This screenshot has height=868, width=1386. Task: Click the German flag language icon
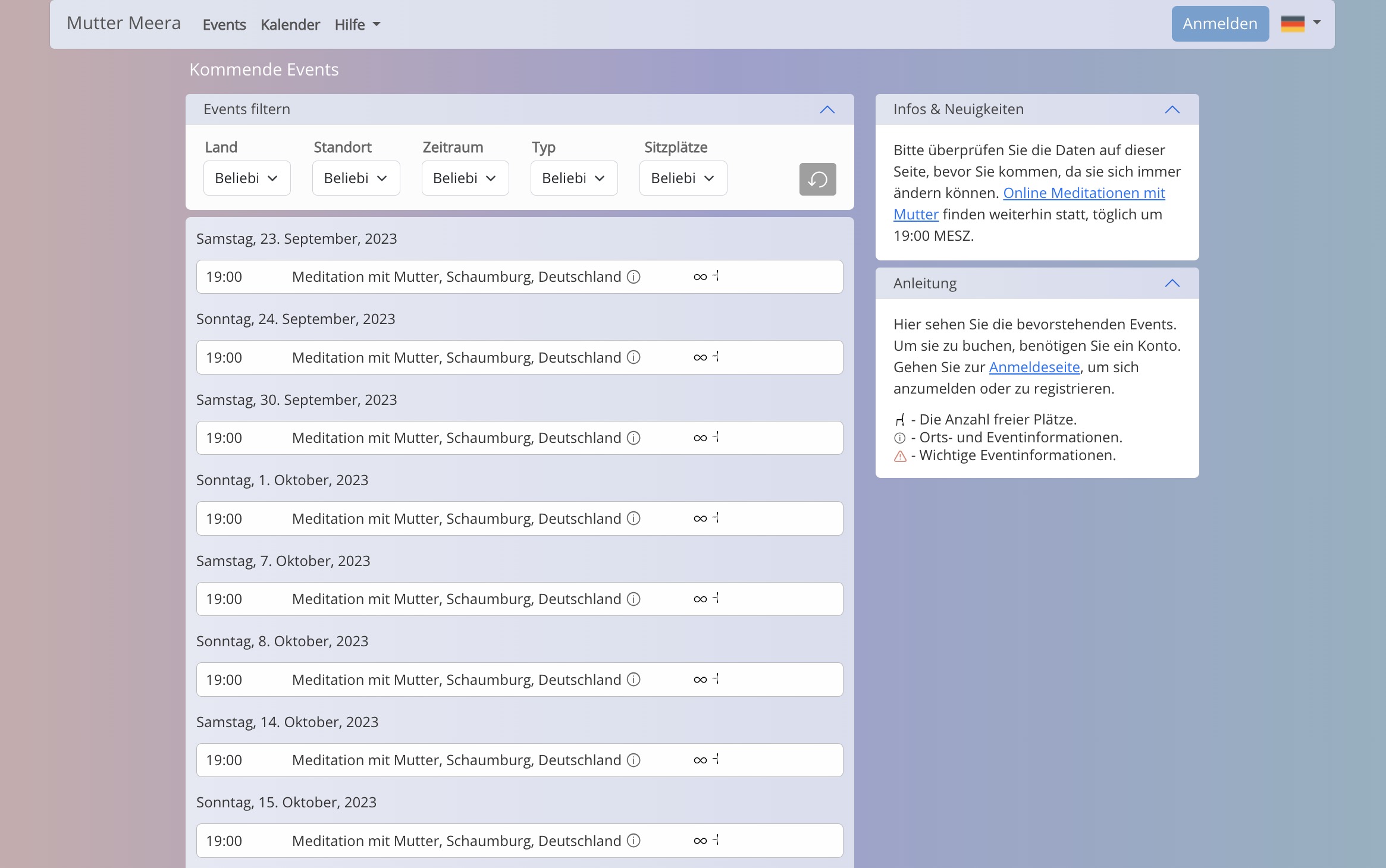pos(1292,24)
